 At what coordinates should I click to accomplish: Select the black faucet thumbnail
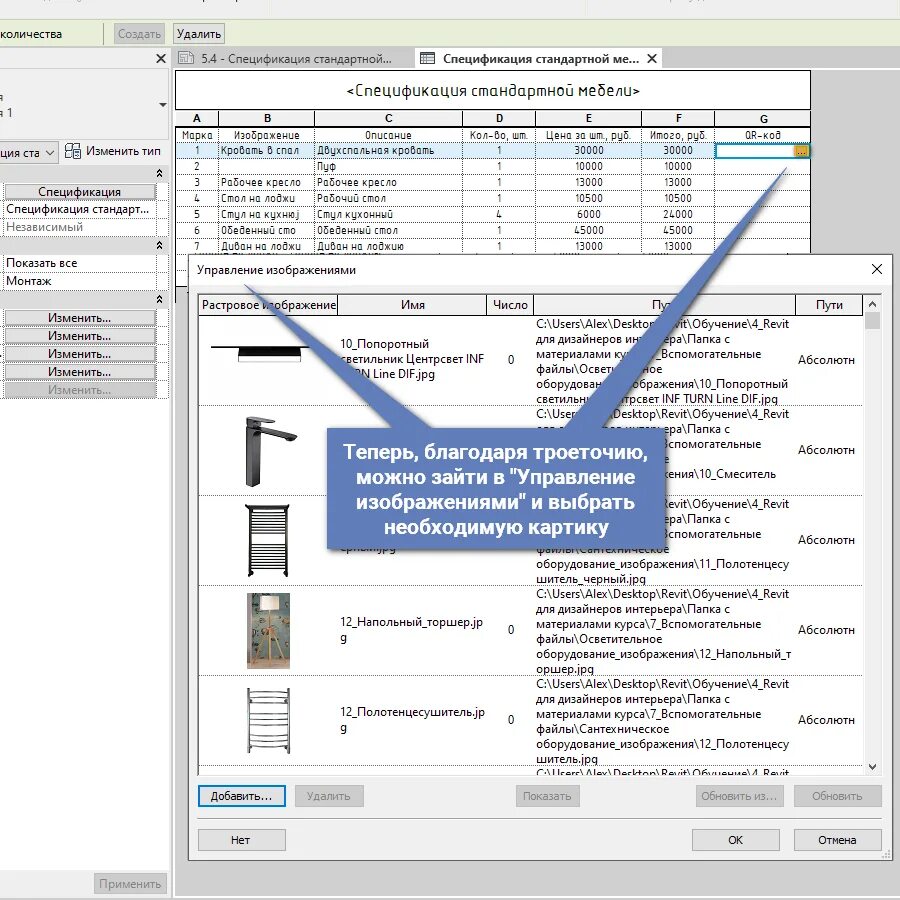click(x=269, y=452)
